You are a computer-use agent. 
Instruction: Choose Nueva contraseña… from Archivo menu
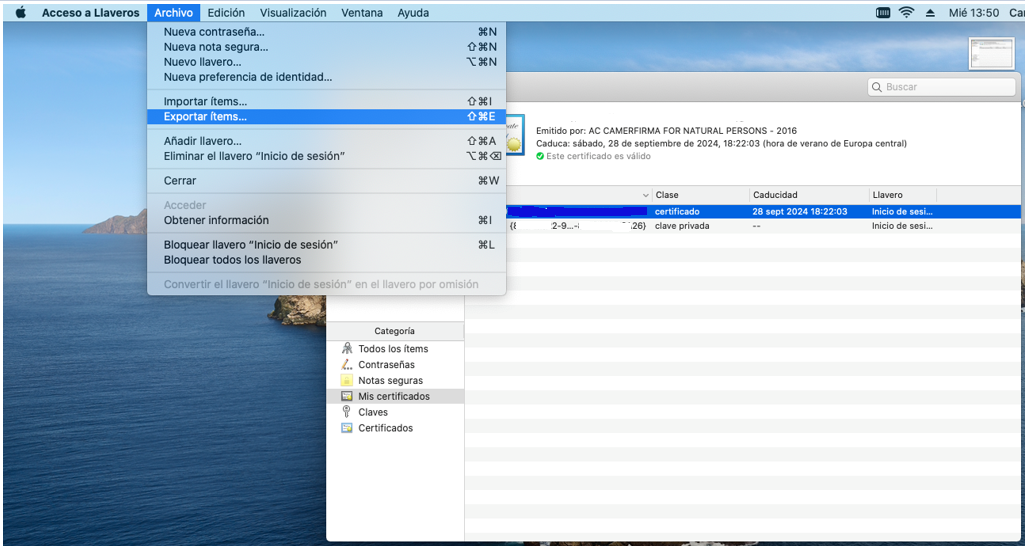[326, 31]
